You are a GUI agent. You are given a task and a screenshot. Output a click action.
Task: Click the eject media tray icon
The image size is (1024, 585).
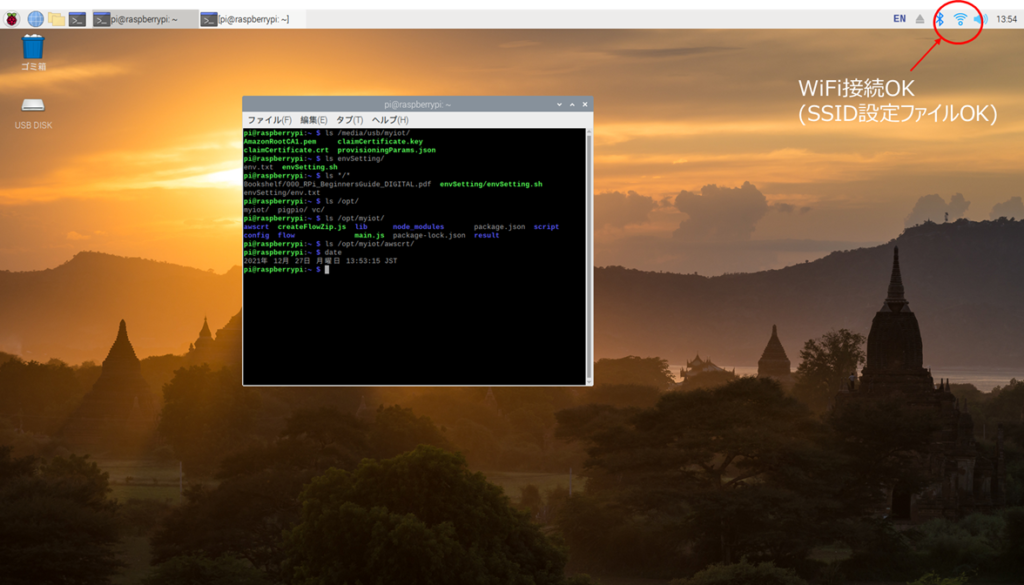(920, 18)
